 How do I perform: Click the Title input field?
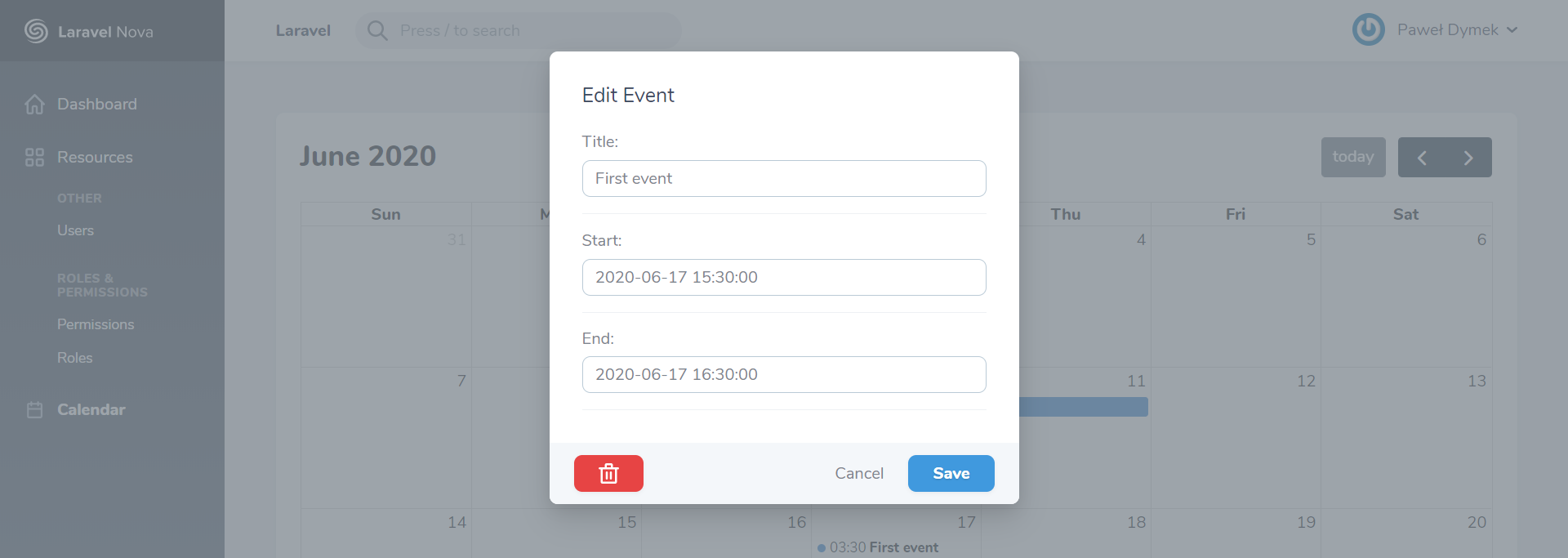(x=784, y=178)
